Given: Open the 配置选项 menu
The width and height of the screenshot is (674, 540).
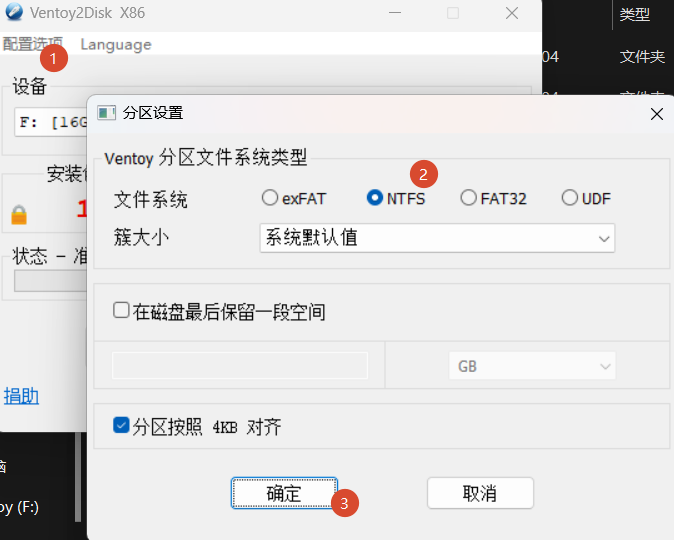Looking at the screenshot, I should [33, 44].
